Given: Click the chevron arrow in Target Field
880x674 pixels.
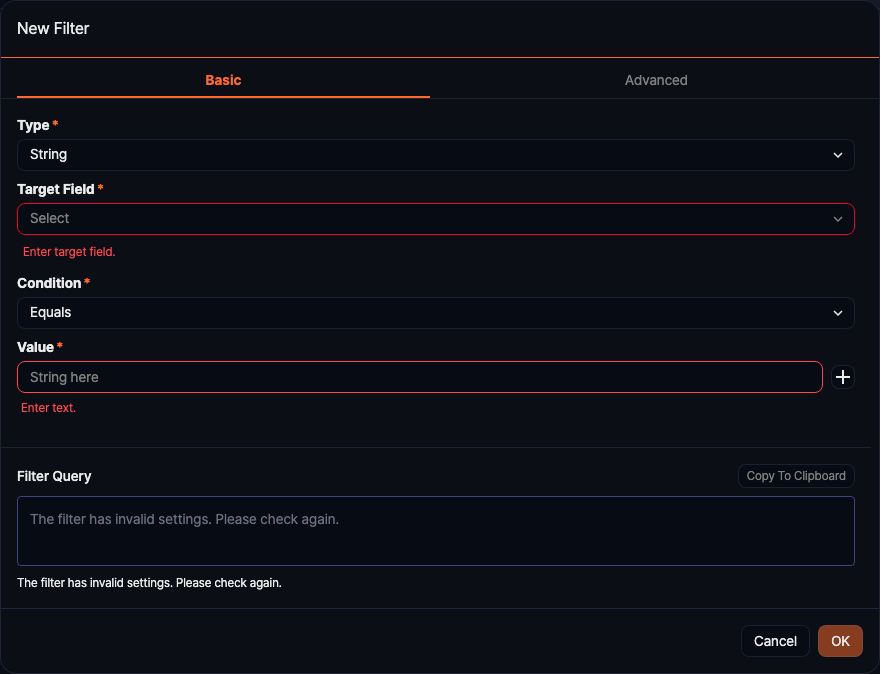Looking at the screenshot, I should [x=838, y=219].
